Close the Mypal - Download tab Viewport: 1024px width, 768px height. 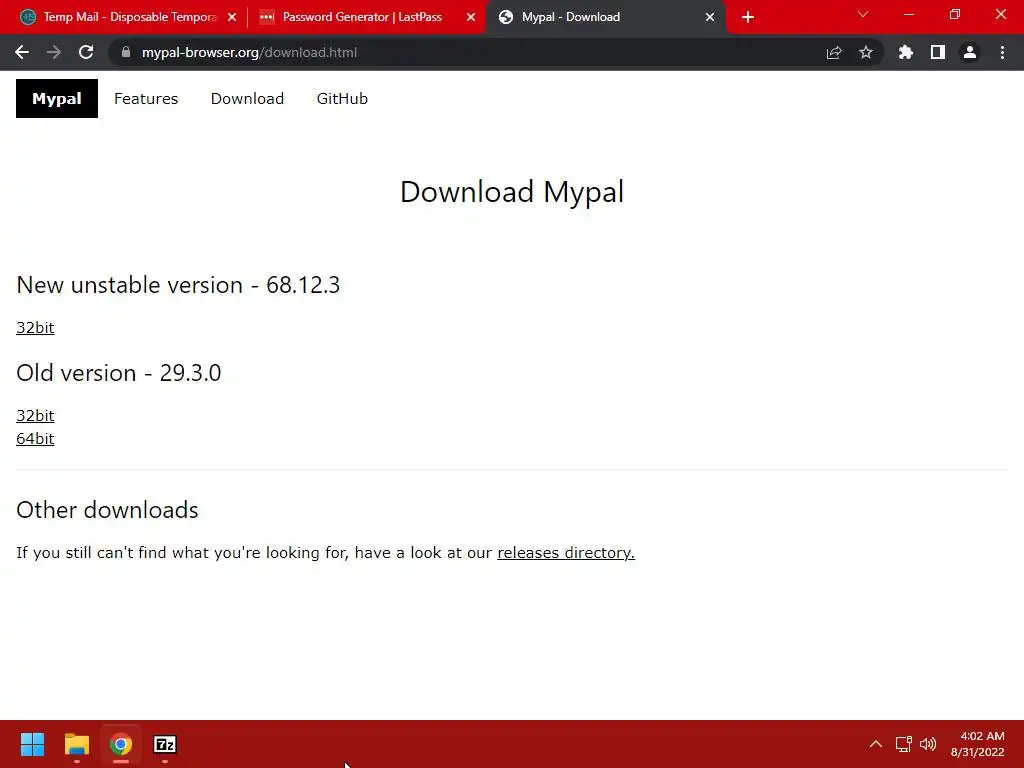tap(710, 17)
